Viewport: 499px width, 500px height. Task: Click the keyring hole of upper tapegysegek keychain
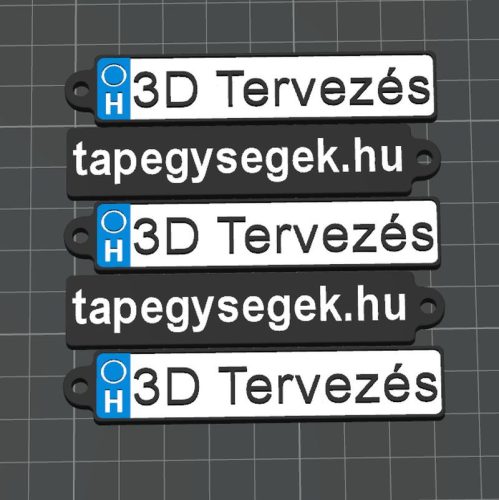point(425,158)
